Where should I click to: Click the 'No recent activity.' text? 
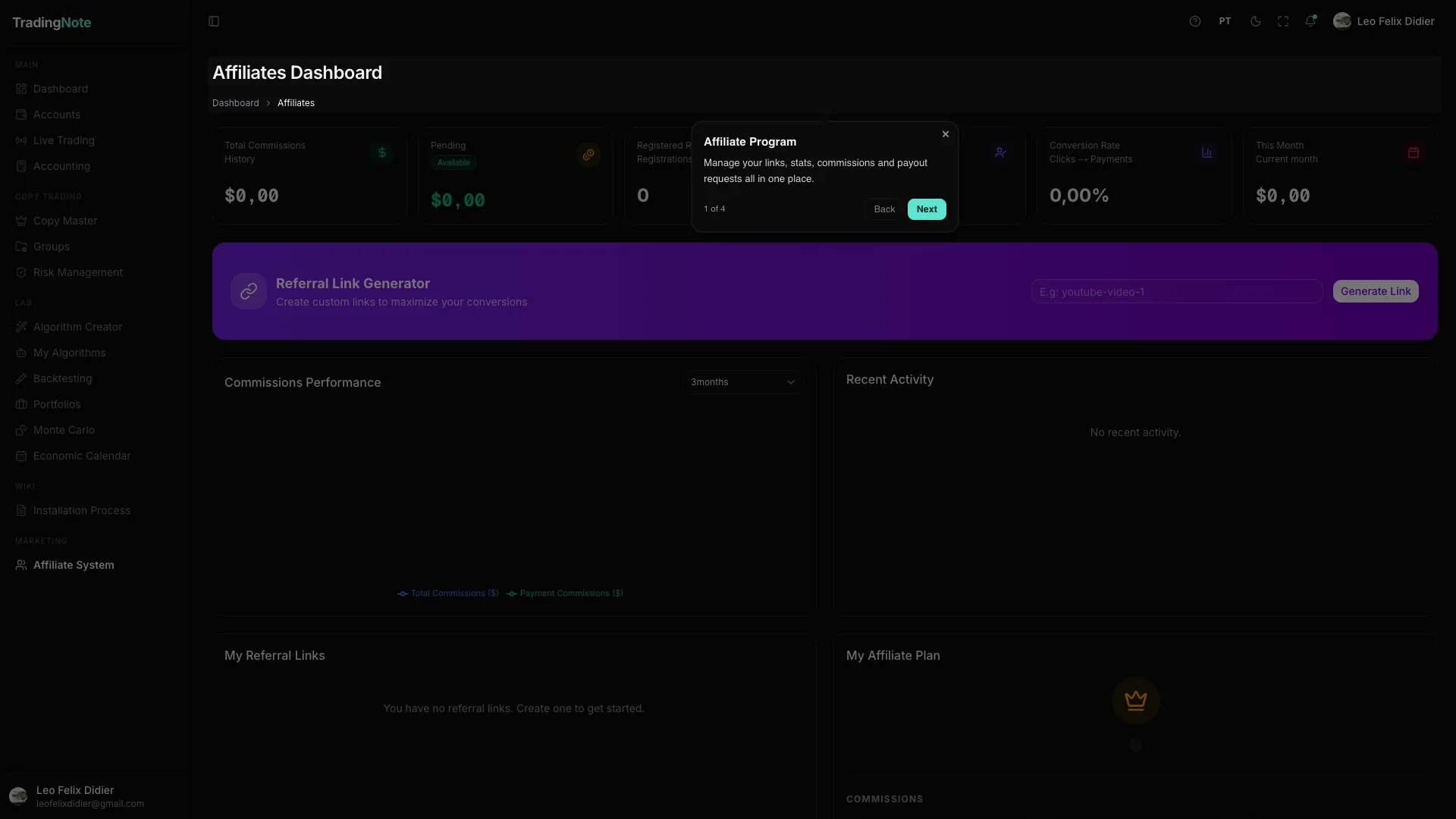(1135, 432)
